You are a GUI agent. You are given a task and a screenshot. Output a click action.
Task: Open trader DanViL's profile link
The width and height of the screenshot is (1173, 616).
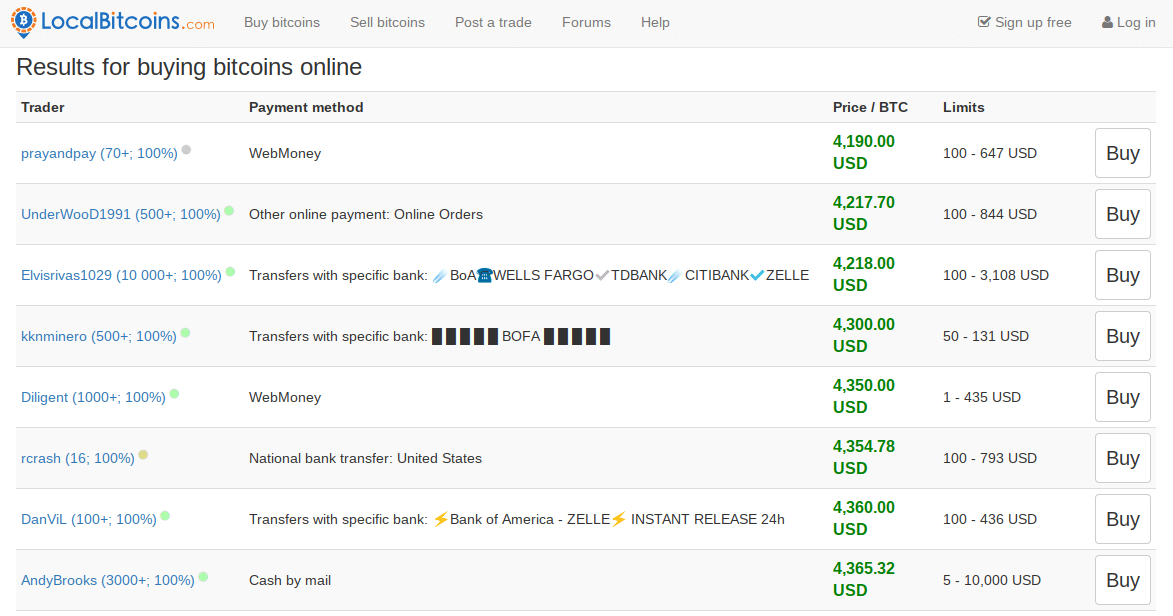coord(89,519)
